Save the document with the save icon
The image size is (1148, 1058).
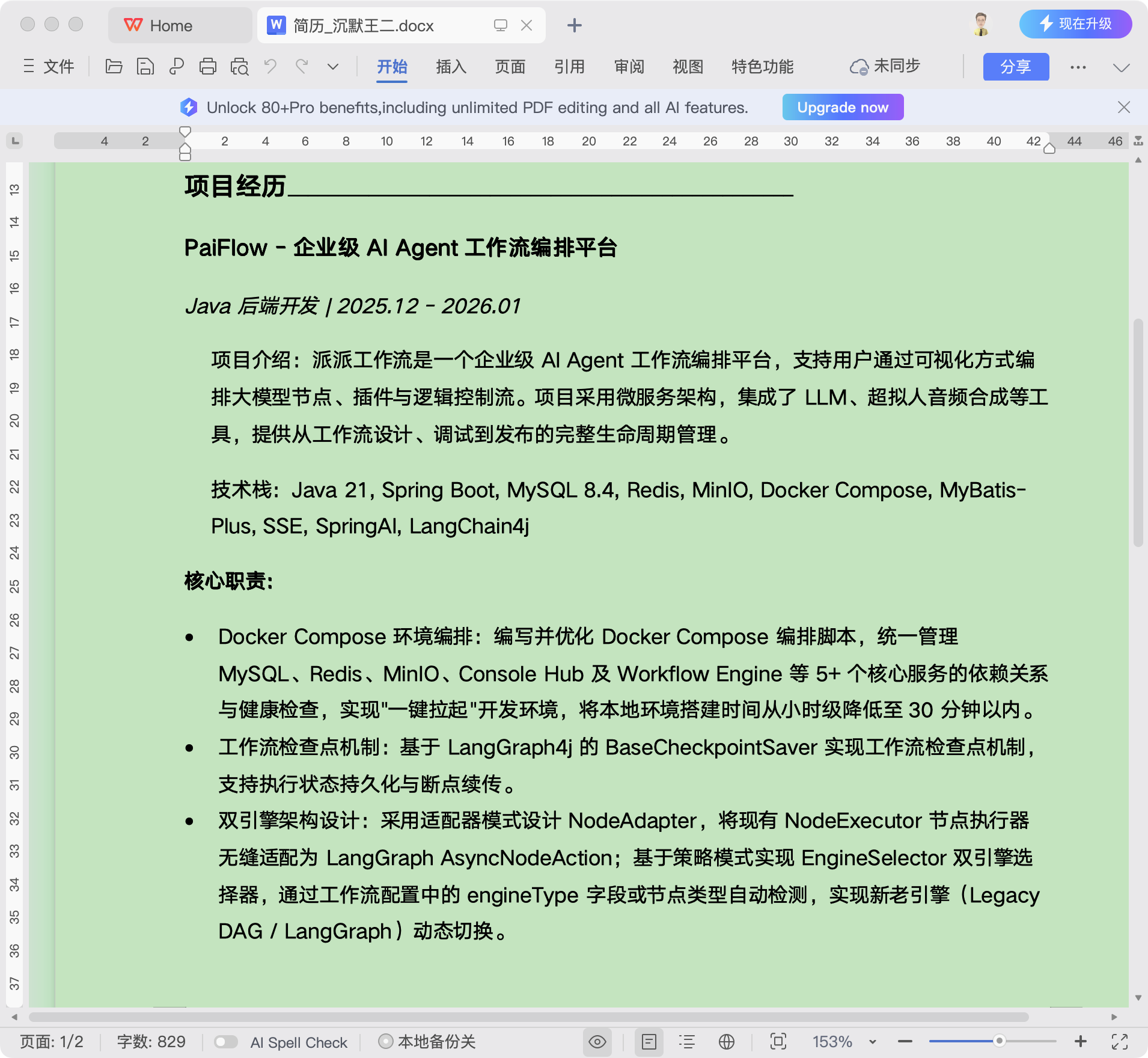(145, 66)
